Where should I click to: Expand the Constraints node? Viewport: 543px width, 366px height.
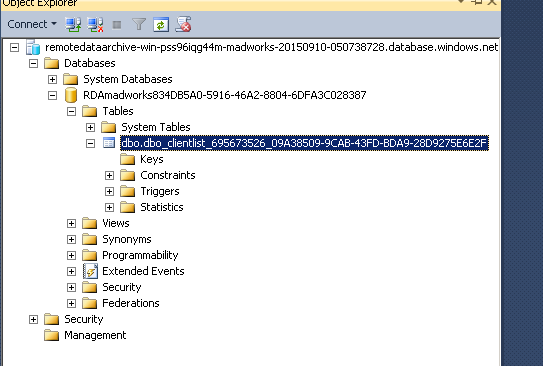(x=109, y=176)
